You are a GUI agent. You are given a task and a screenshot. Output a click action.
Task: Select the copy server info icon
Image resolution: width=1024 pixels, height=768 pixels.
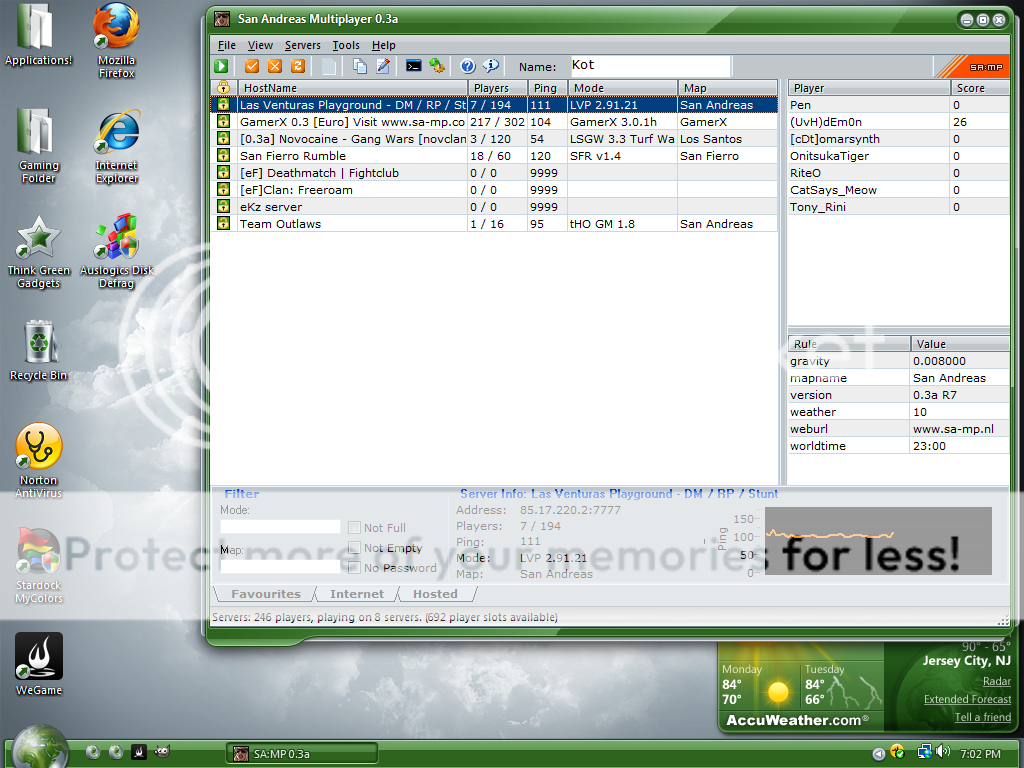click(358, 66)
